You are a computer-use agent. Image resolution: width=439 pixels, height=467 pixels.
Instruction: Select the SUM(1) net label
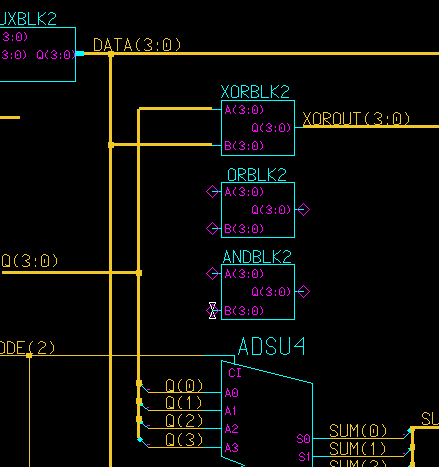click(358, 449)
